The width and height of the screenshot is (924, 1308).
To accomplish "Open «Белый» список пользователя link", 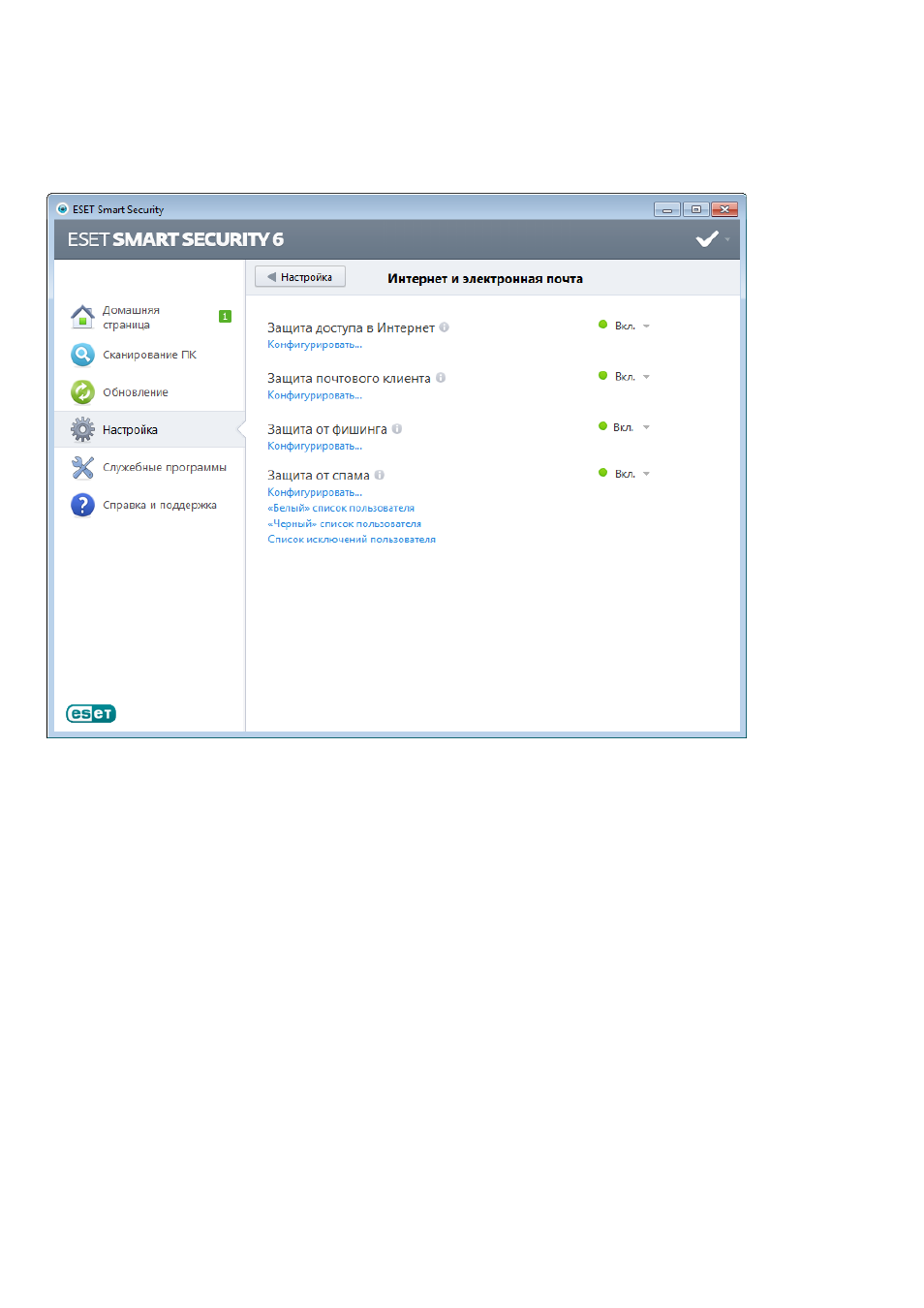I will (x=341, y=508).
